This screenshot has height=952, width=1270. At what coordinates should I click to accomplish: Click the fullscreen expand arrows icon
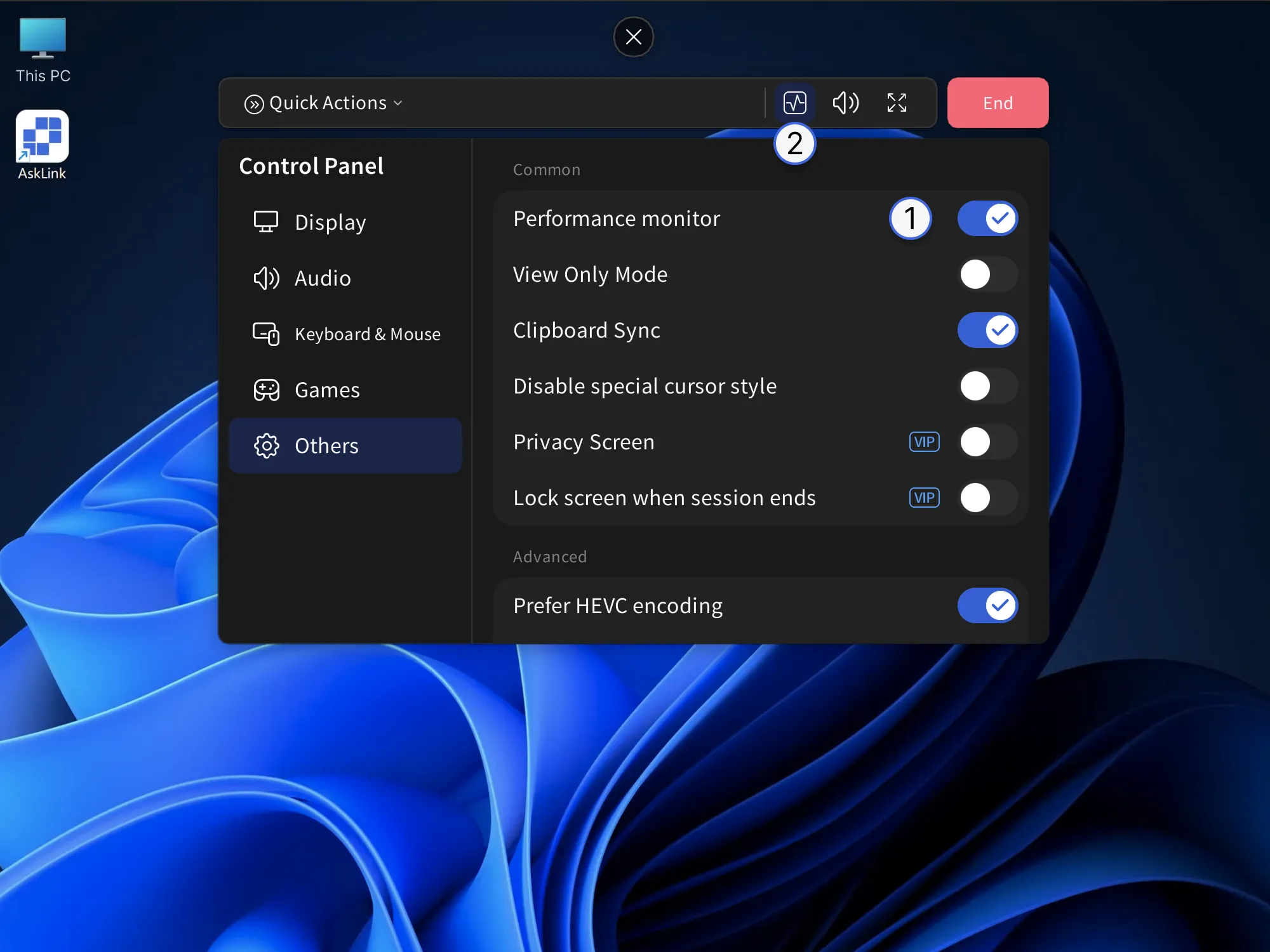pyautogui.click(x=896, y=103)
